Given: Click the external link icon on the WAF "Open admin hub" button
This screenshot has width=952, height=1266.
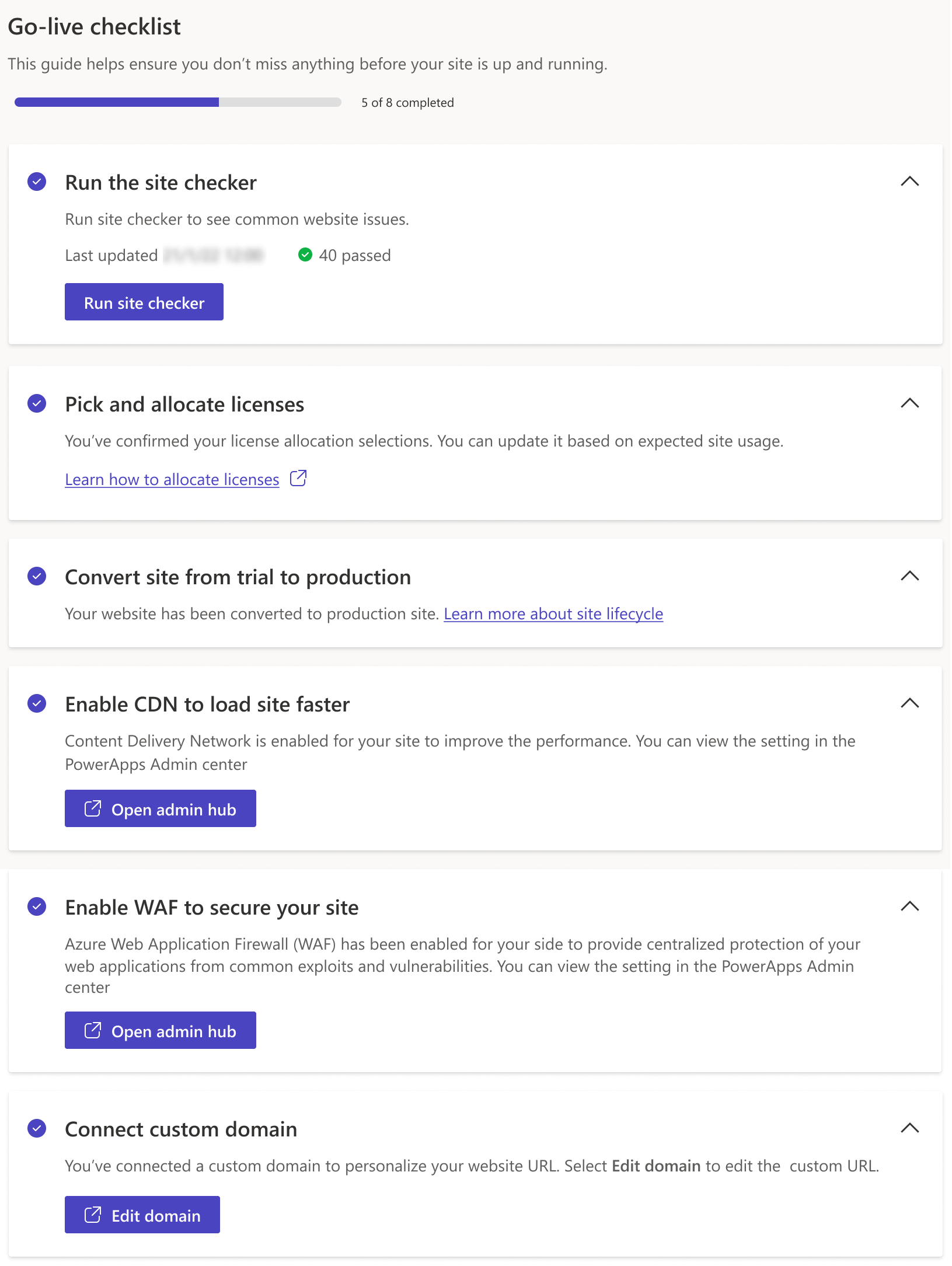Looking at the screenshot, I should pos(92,1030).
